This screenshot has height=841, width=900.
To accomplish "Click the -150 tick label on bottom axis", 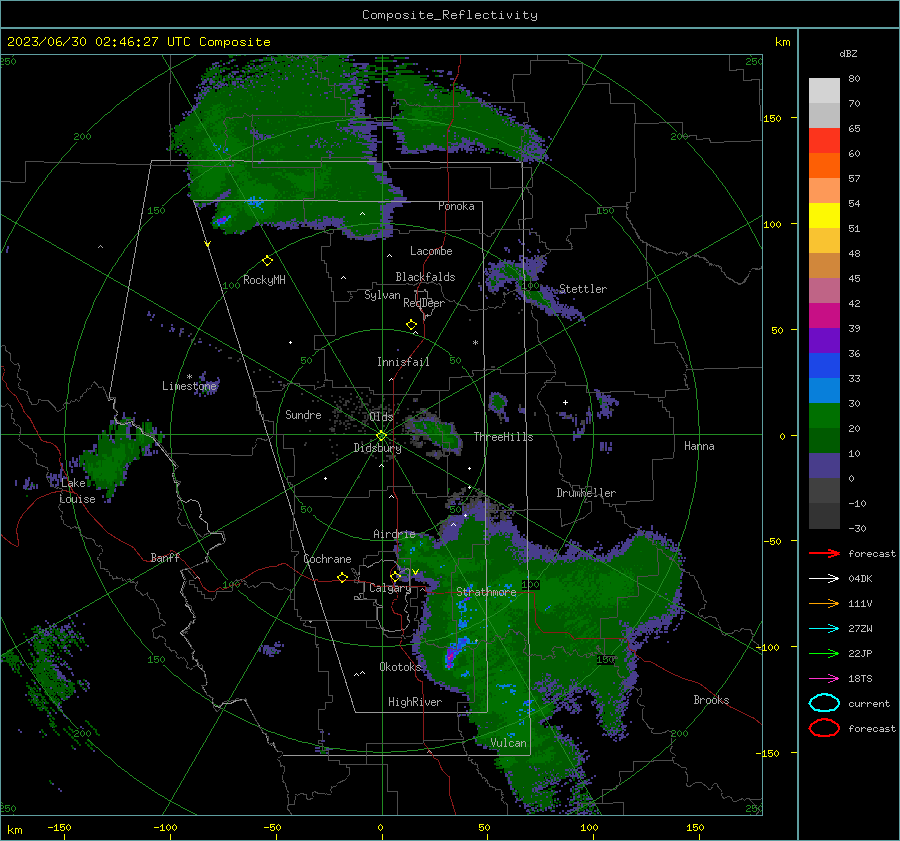I will pyautogui.click(x=59, y=827).
